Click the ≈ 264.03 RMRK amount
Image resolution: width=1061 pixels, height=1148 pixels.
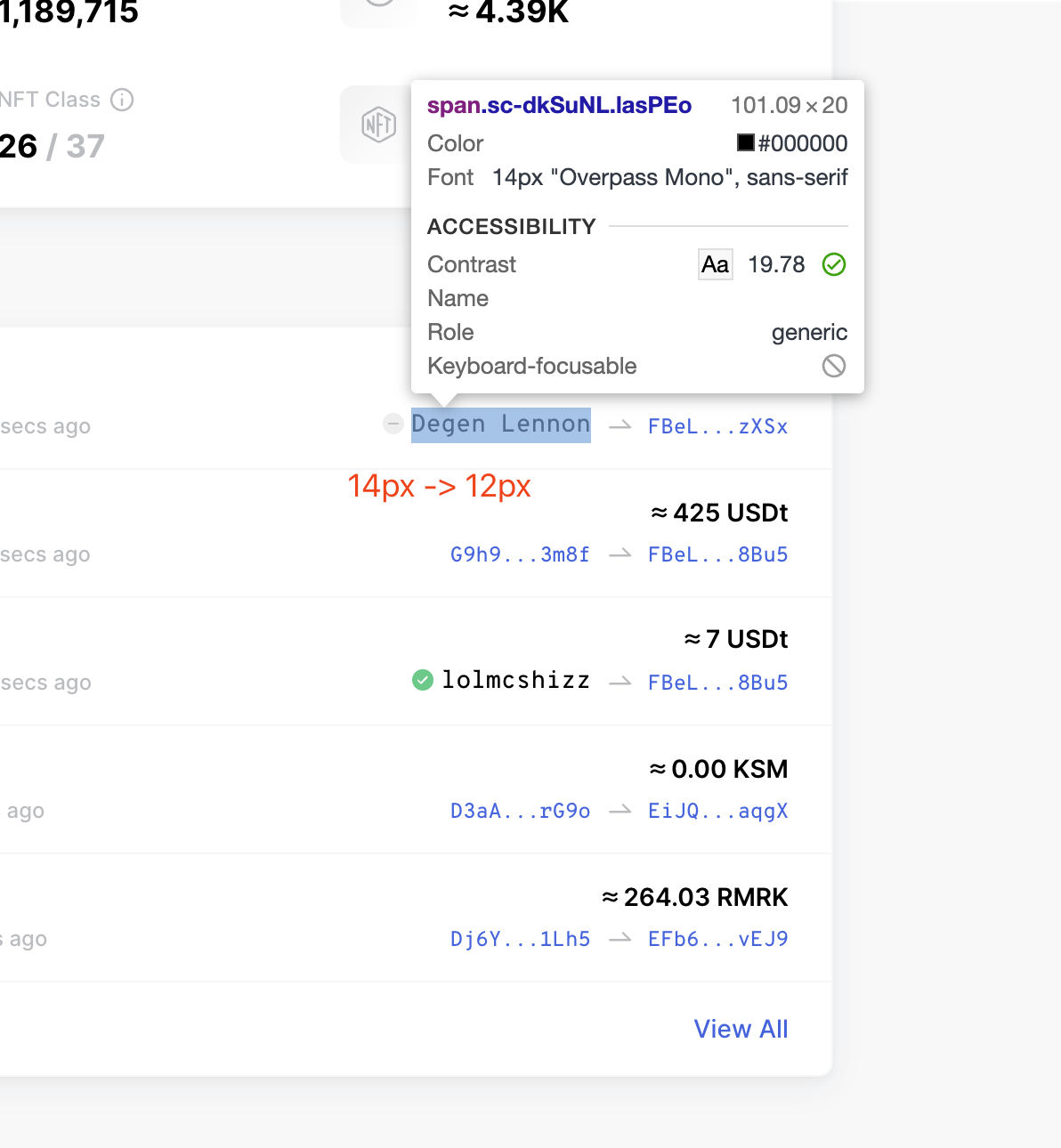pyautogui.click(x=695, y=897)
